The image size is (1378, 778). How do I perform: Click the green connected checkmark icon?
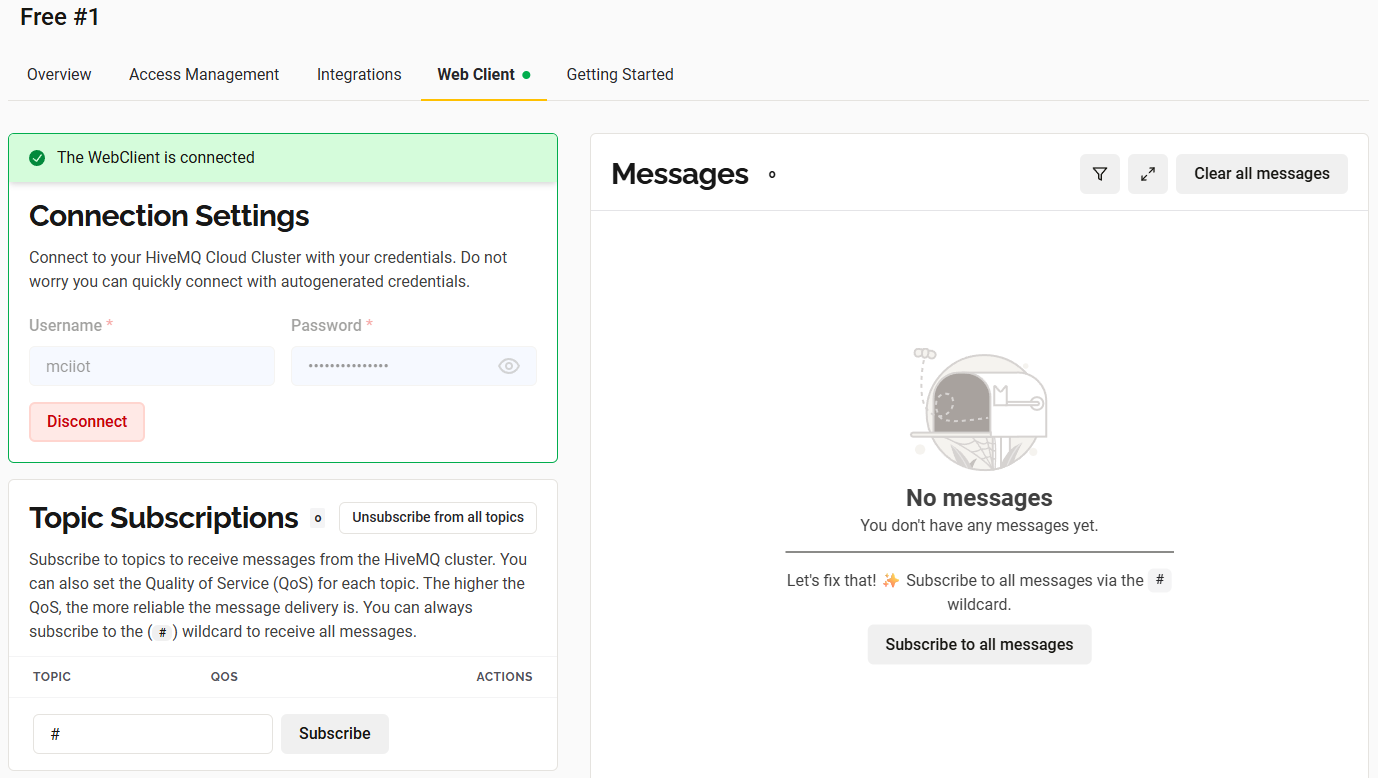pos(37,158)
